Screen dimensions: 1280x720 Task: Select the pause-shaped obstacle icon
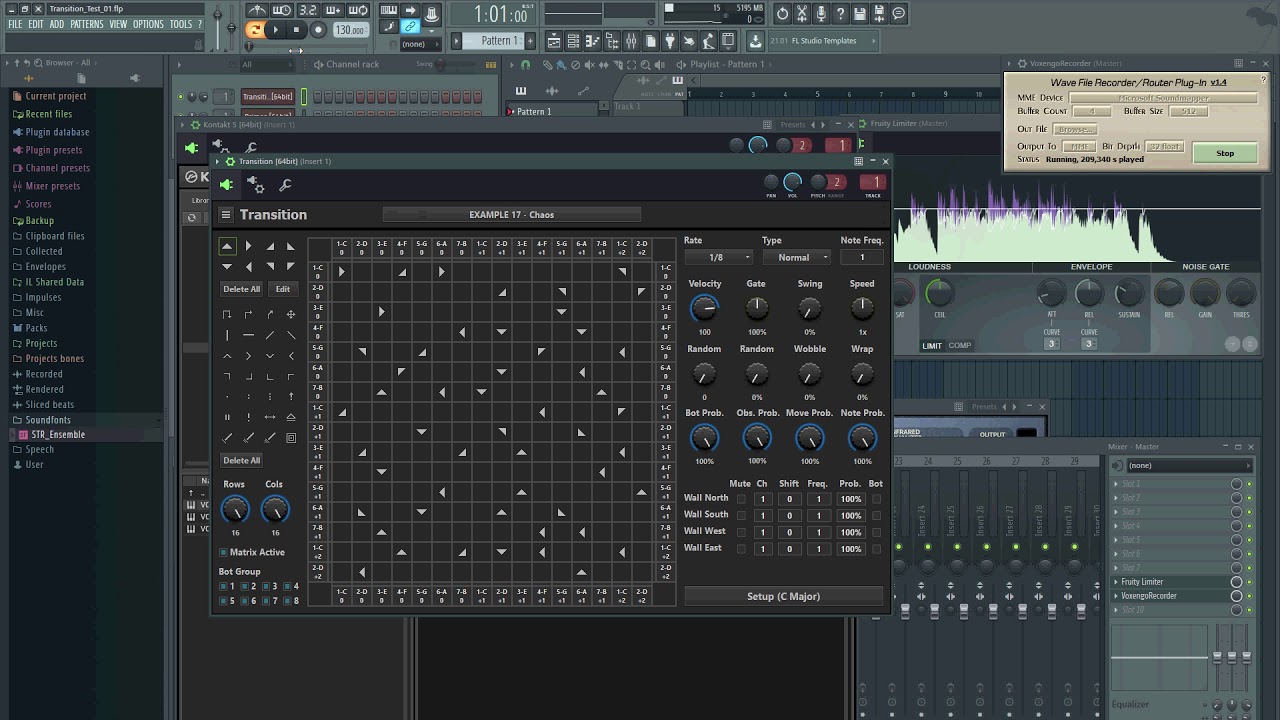click(x=227, y=417)
